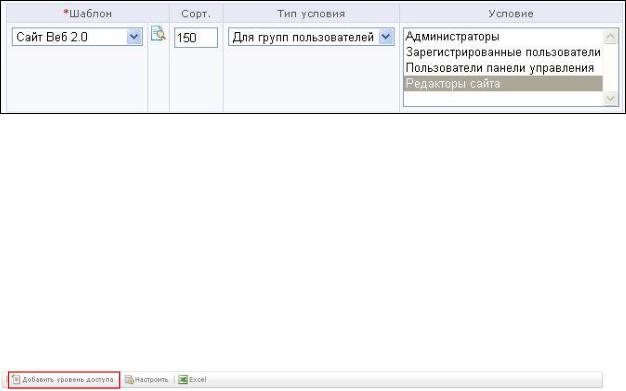The height and width of the screenshot is (391, 626).
Task: Click the condition list scroll down arrow
Action: point(610,98)
